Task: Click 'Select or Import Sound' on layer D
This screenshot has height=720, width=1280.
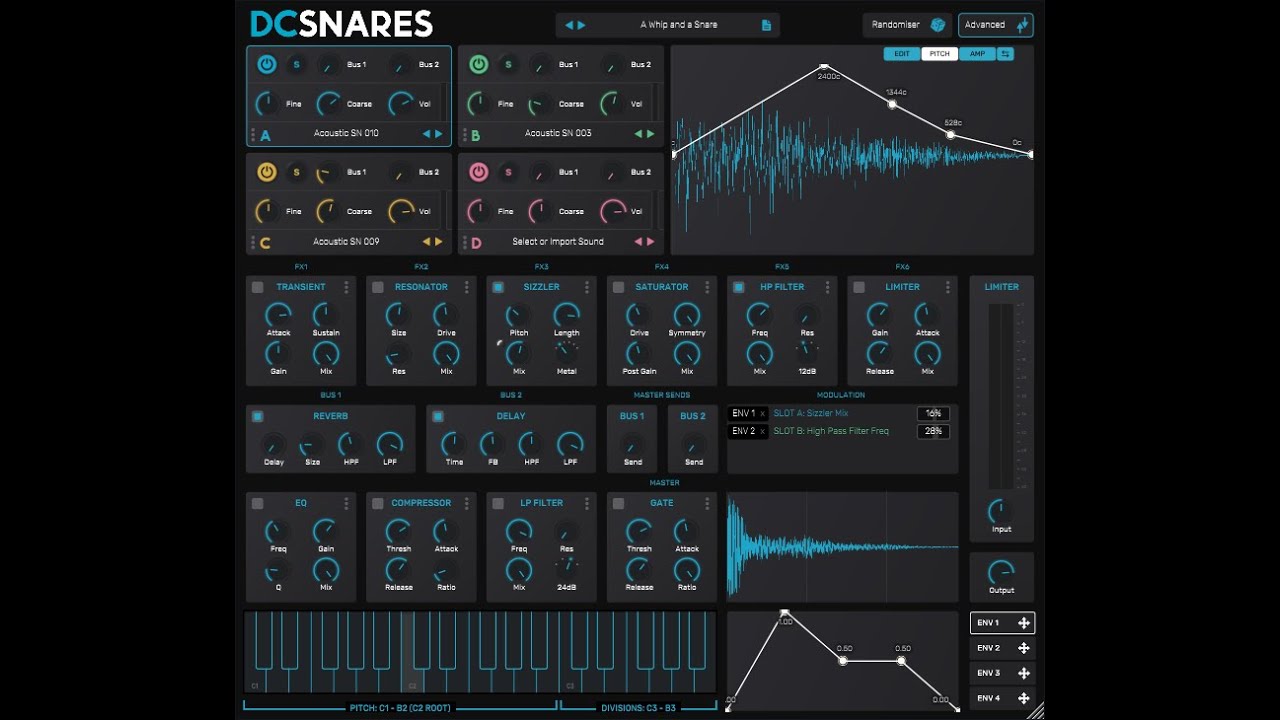Action: point(558,241)
